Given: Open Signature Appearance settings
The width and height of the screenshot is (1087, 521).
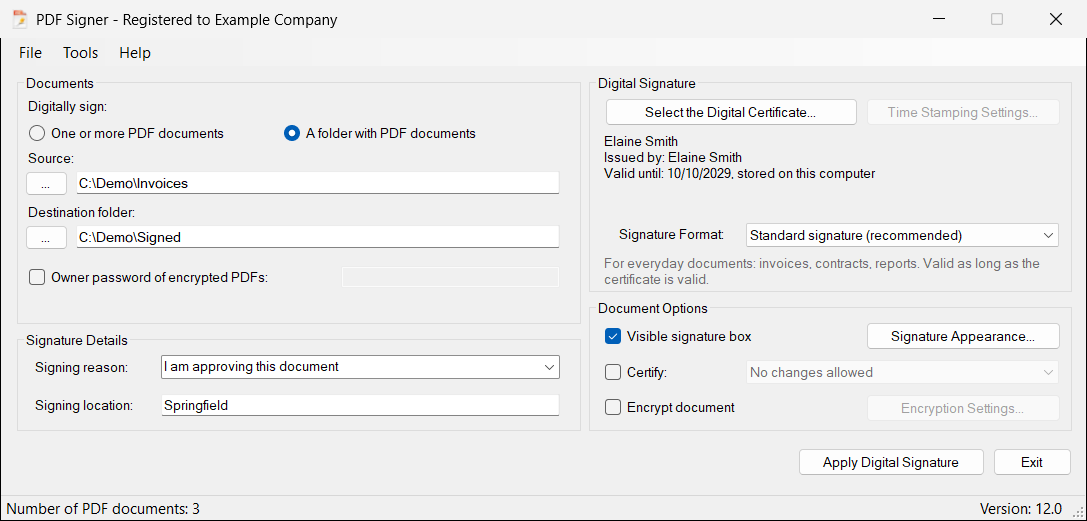Looking at the screenshot, I should (x=963, y=336).
